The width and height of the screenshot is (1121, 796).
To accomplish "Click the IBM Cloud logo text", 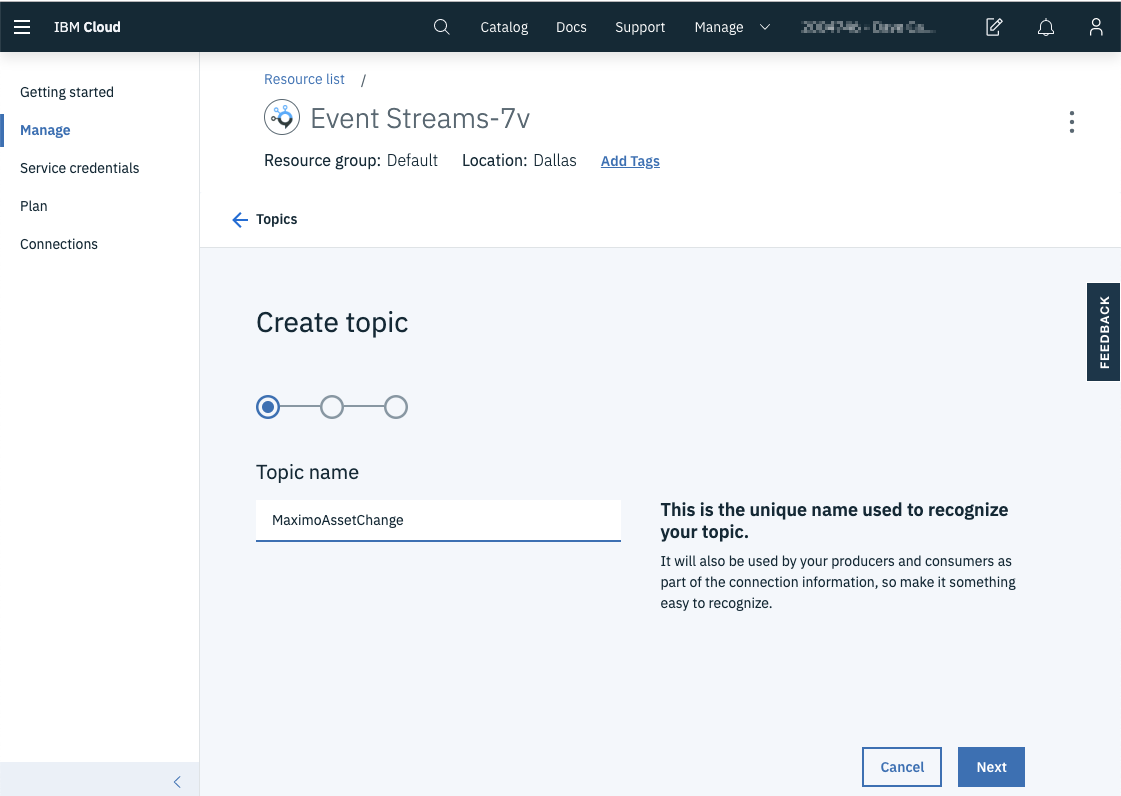I will [87, 27].
